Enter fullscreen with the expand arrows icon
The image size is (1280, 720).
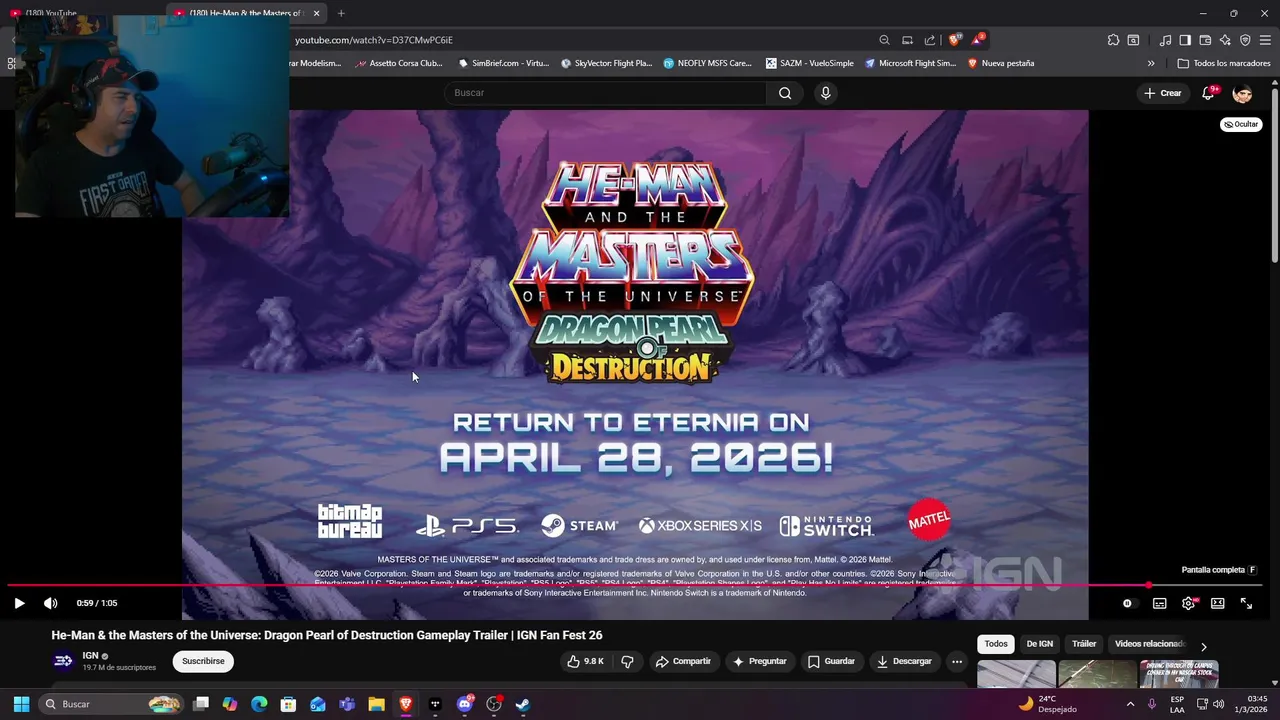point(1246,603)
